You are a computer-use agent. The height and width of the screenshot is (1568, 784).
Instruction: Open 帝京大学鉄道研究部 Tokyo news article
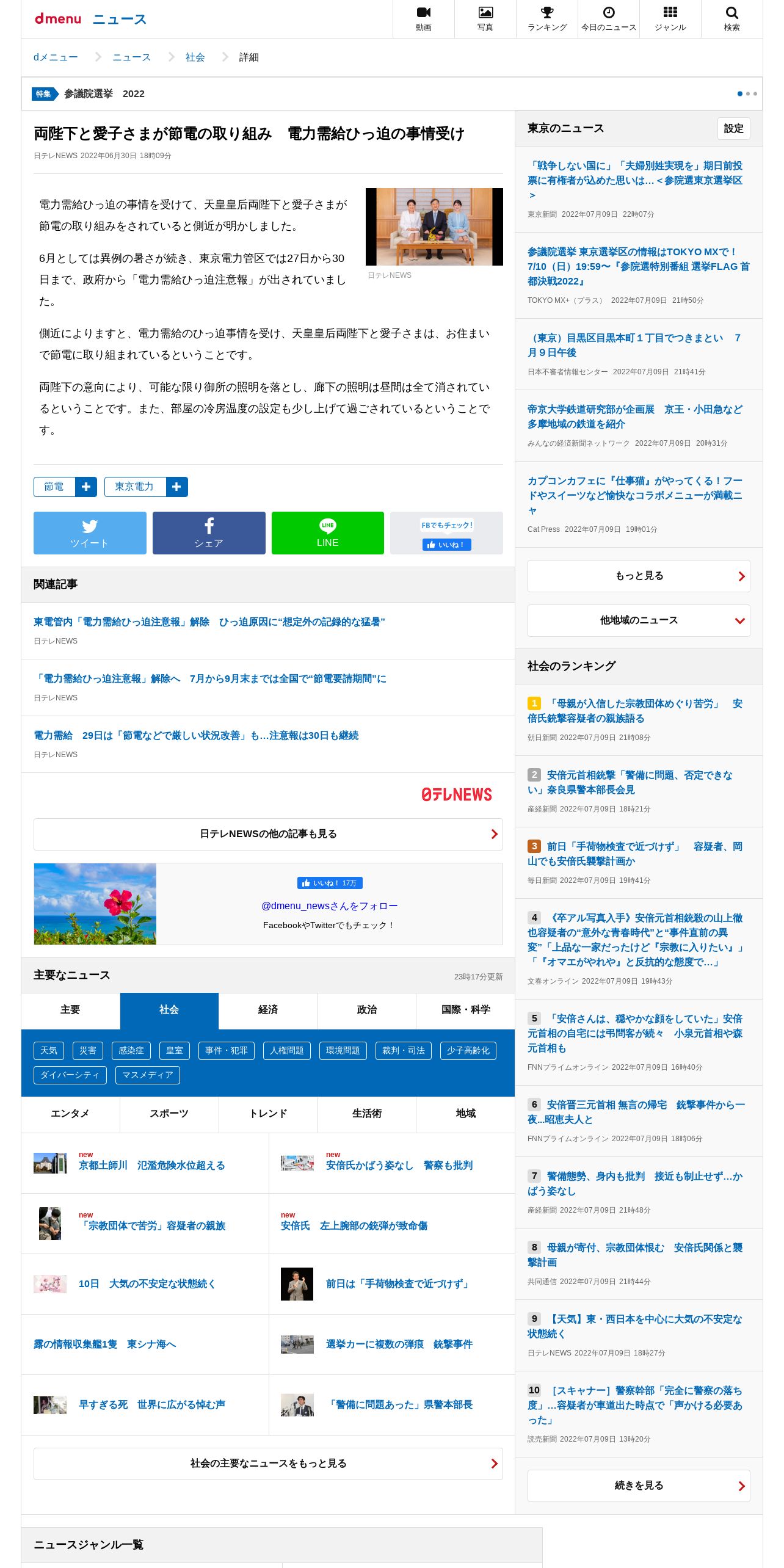click(635, 417)
